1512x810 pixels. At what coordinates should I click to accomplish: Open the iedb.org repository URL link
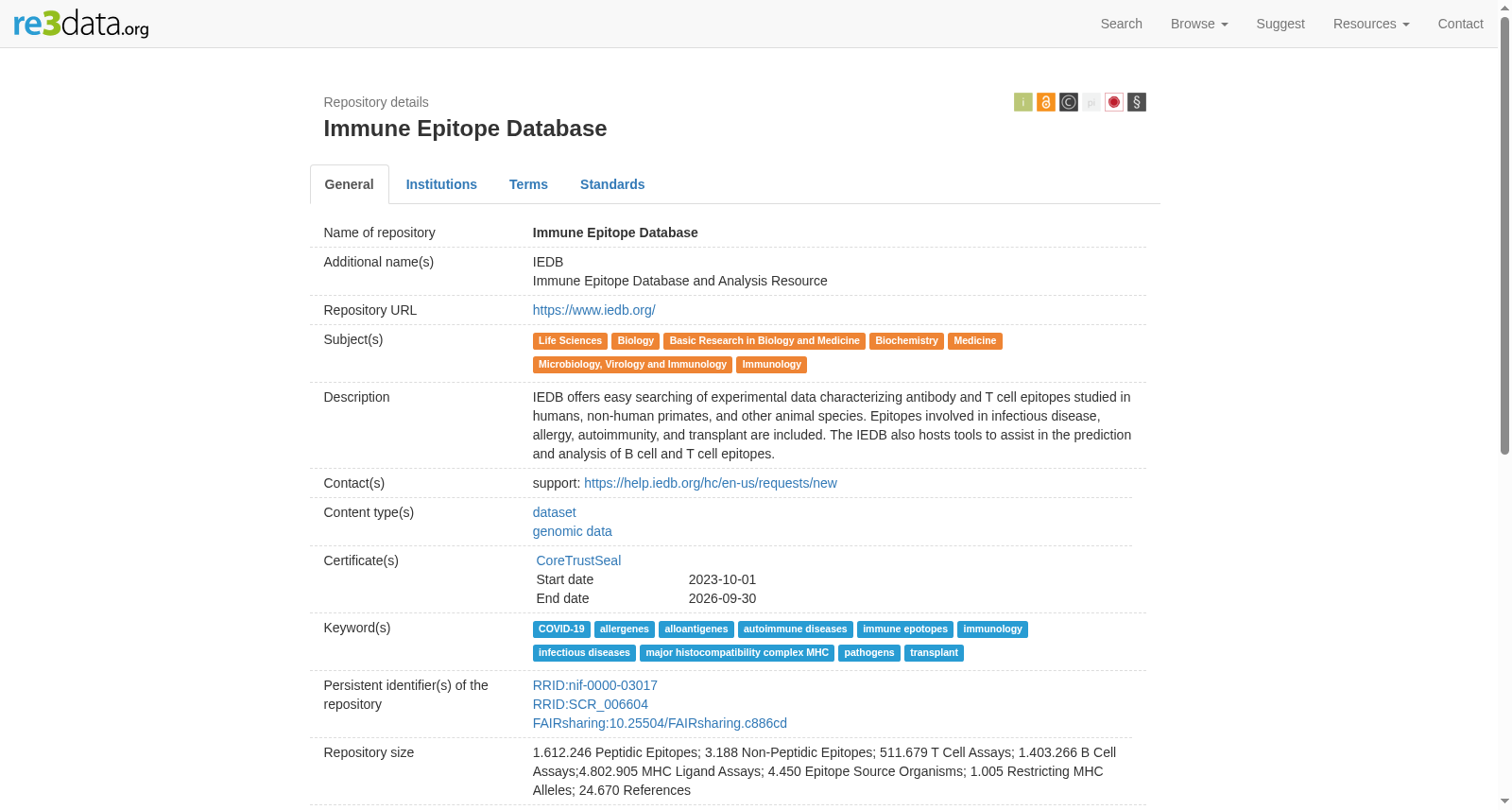(593, 310)
